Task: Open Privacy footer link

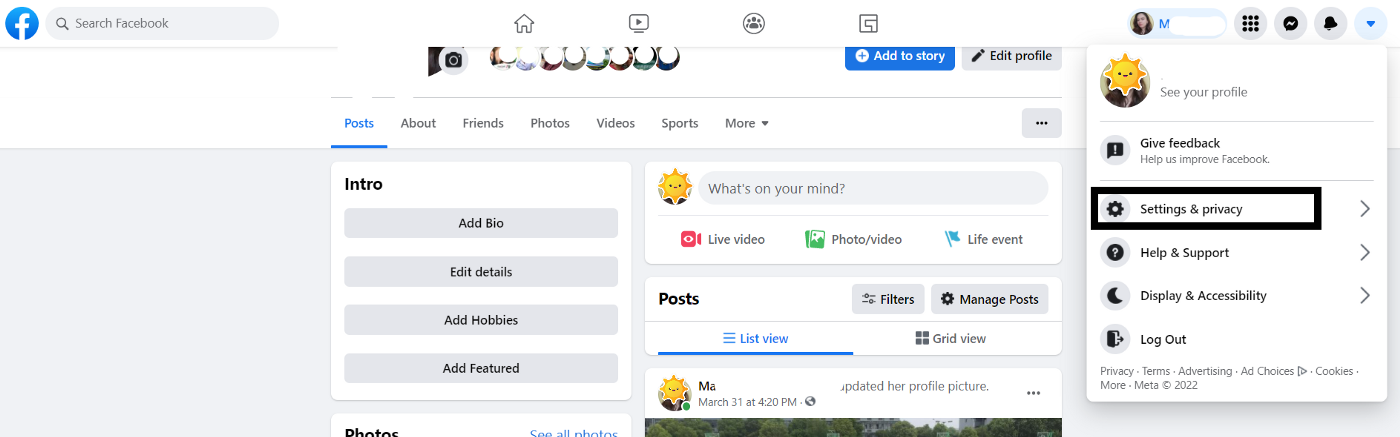Action: [1117, 371]
